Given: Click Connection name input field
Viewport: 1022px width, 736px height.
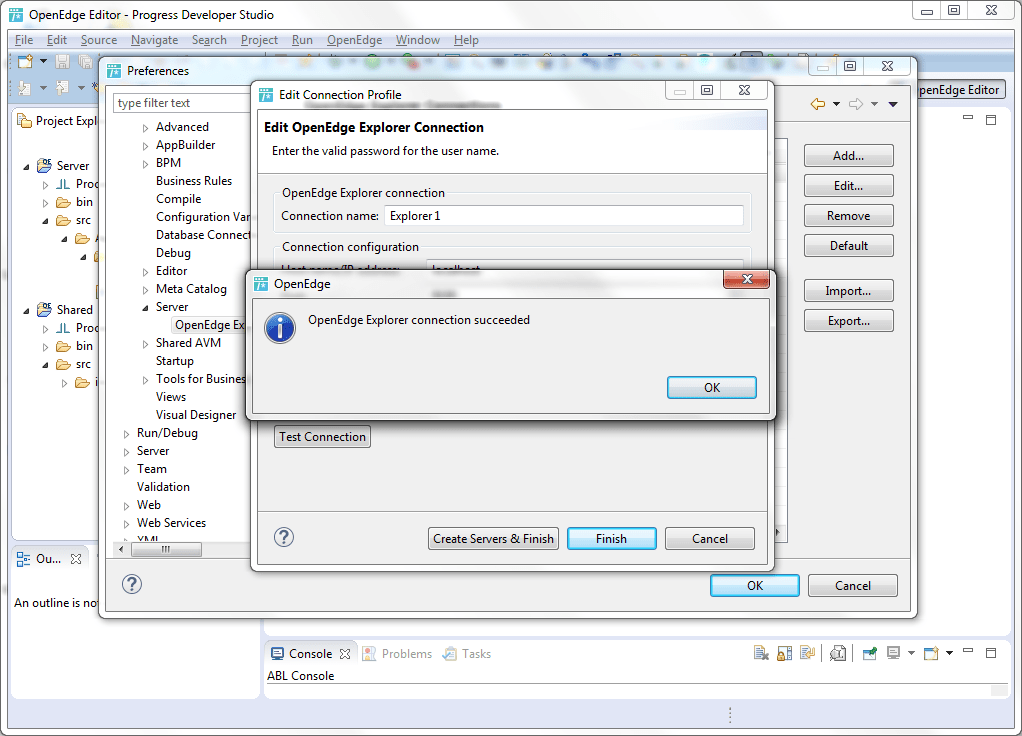Looking at the screenshot, I should click(x=564, y=216).
